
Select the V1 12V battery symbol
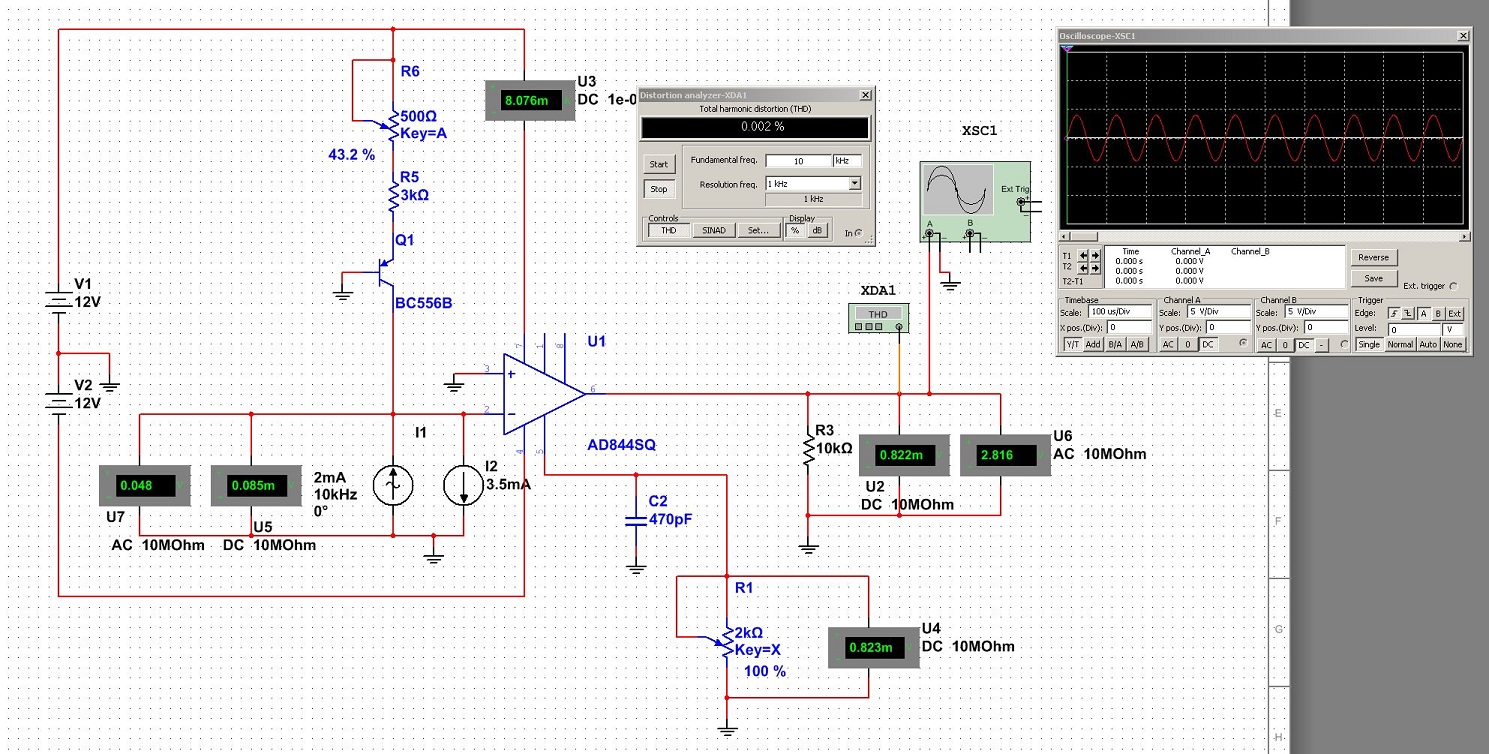(59, 301)
